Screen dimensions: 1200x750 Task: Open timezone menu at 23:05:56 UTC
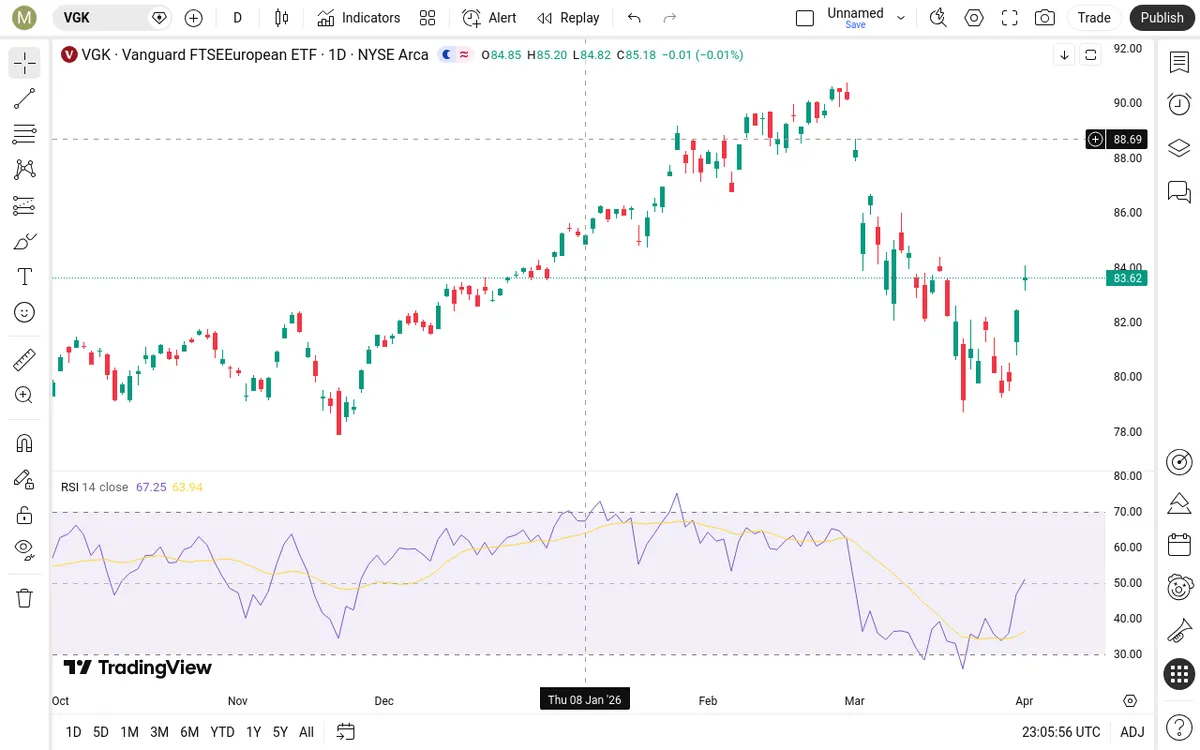(1060, 732)
